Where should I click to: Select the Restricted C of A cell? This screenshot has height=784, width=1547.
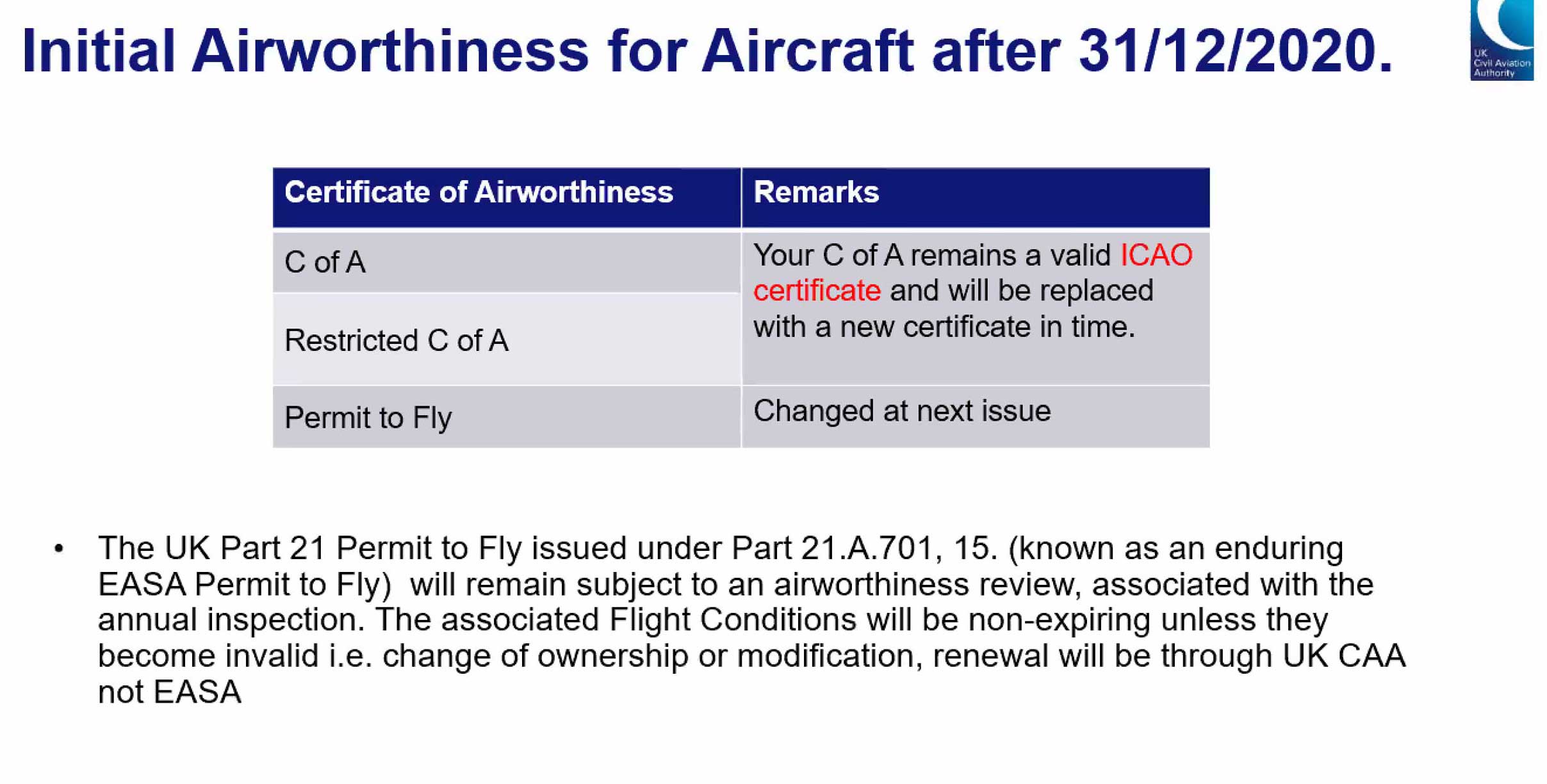click(507, 339)
